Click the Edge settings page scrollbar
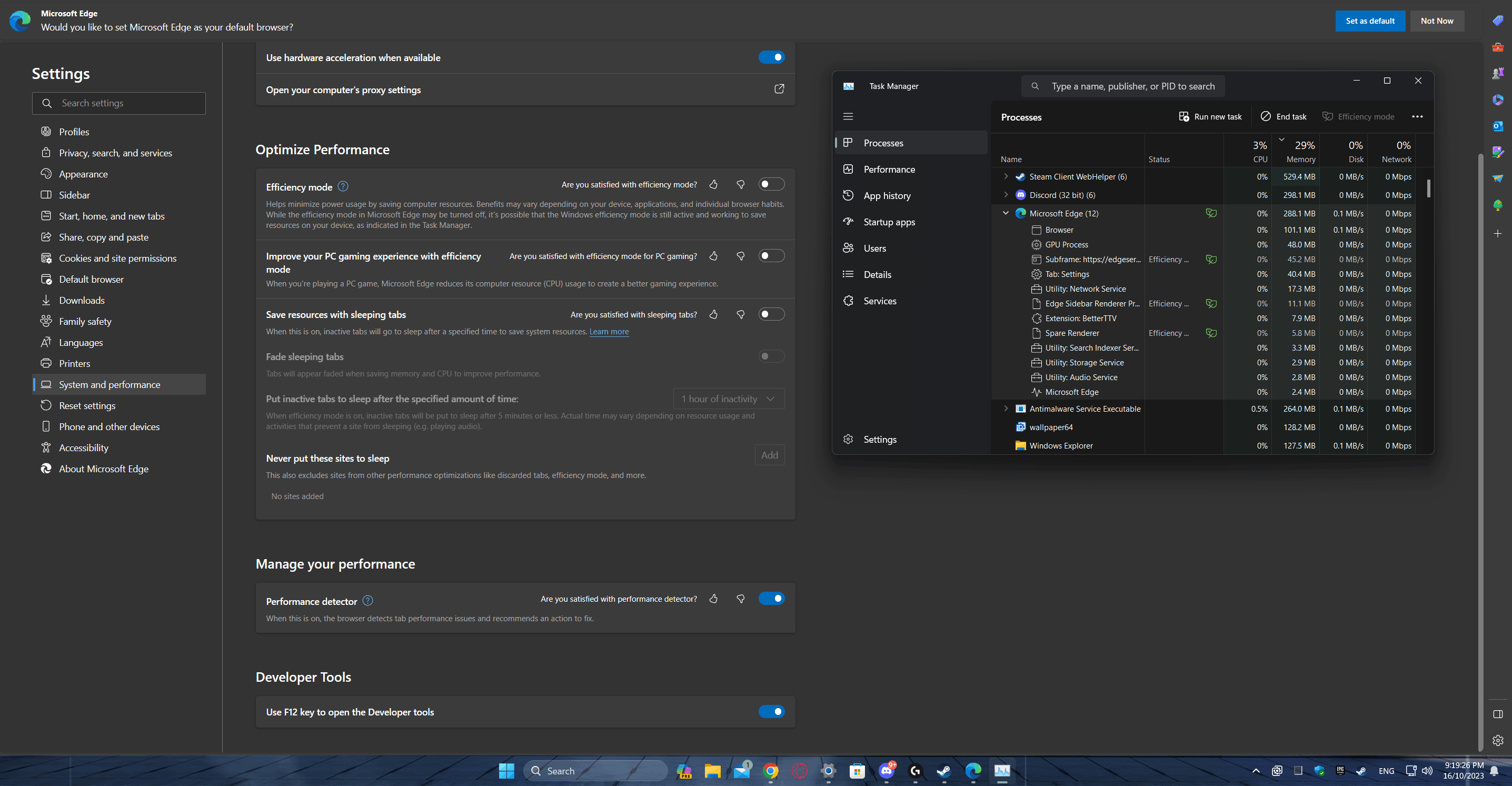Viewport: 1512px width, 786px height. click(1480, 452)
